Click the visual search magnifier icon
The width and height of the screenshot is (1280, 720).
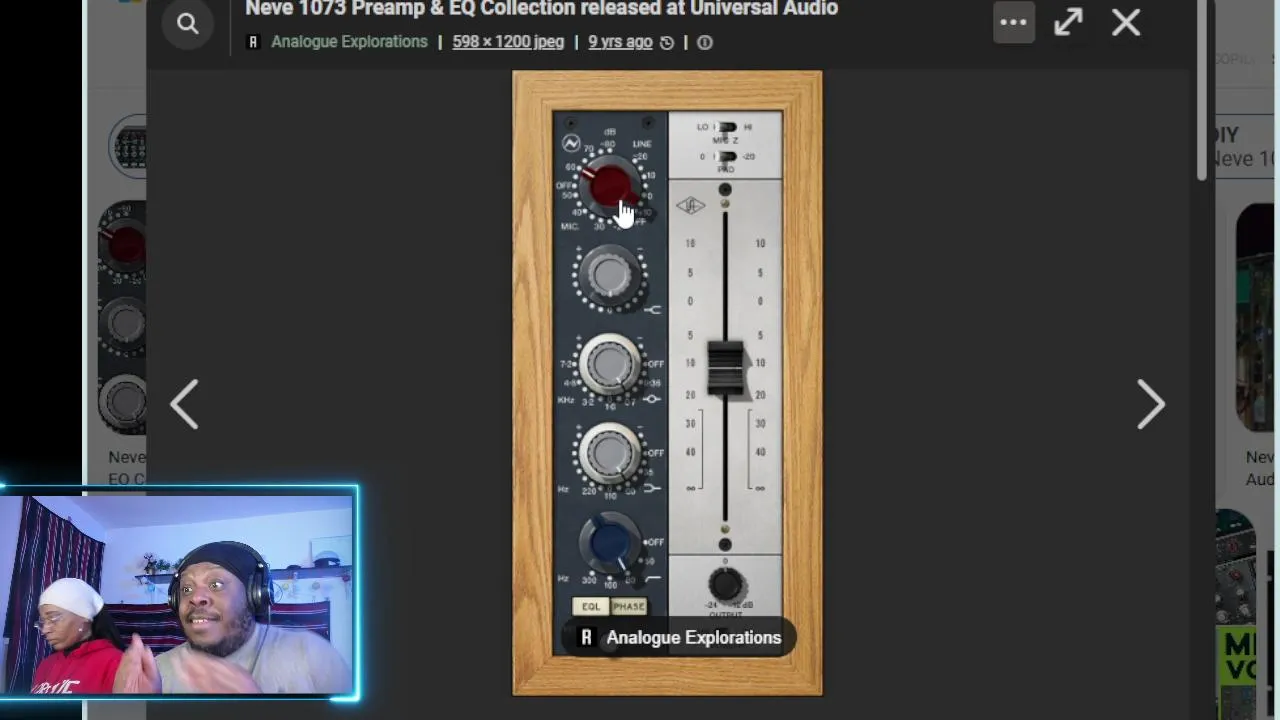pyautogui.click(x=187, y=23)
